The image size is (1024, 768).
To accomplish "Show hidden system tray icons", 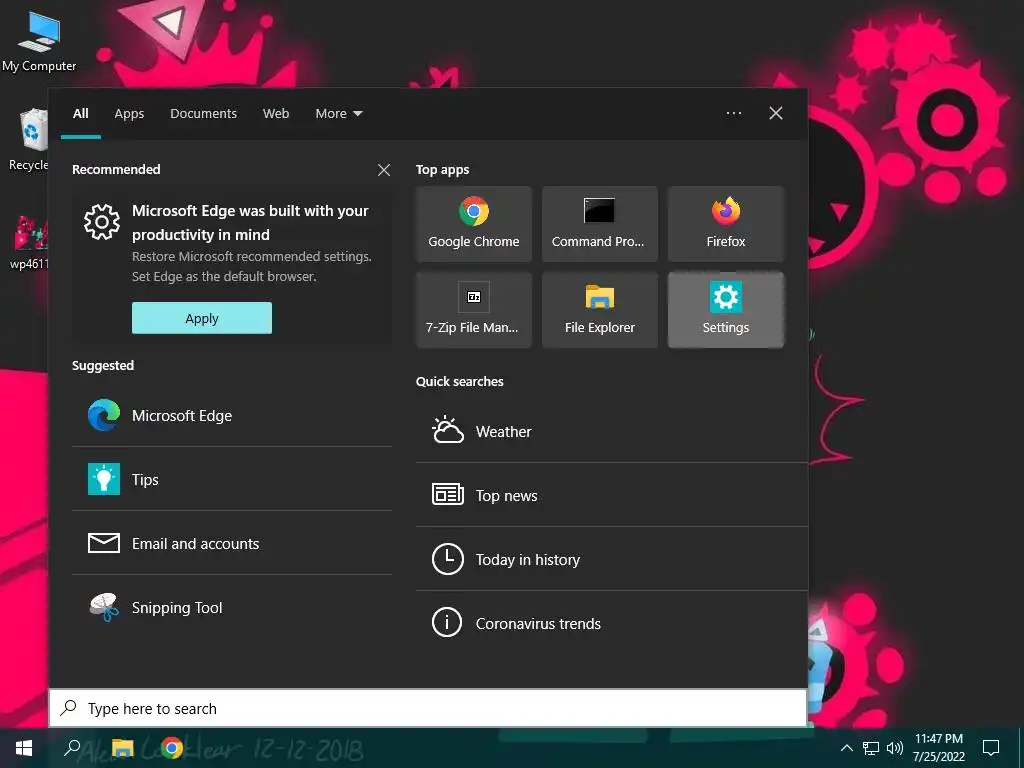I will tap(846, 748).
